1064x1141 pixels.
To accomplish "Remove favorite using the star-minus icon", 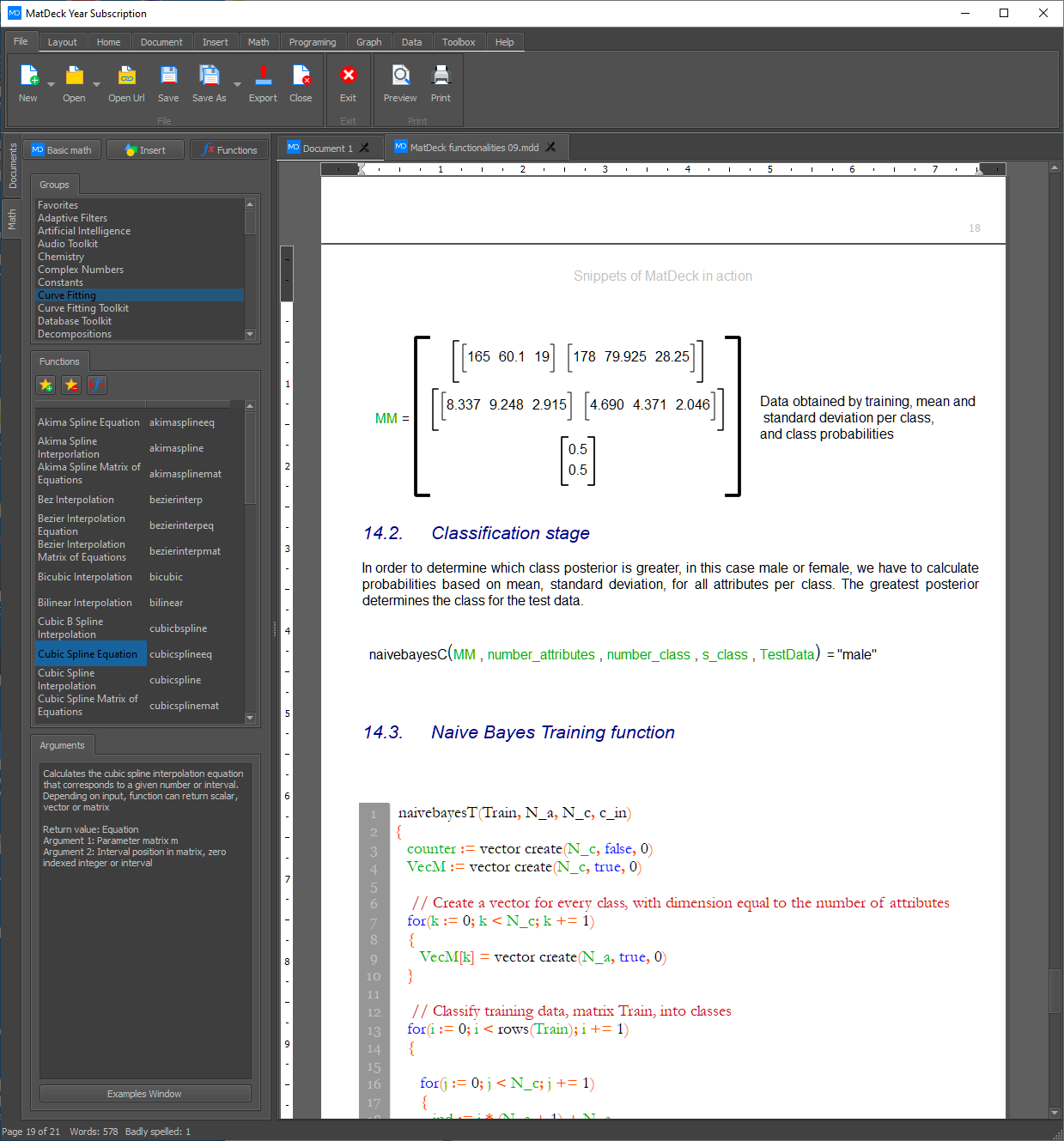I will tap(71, 385).
